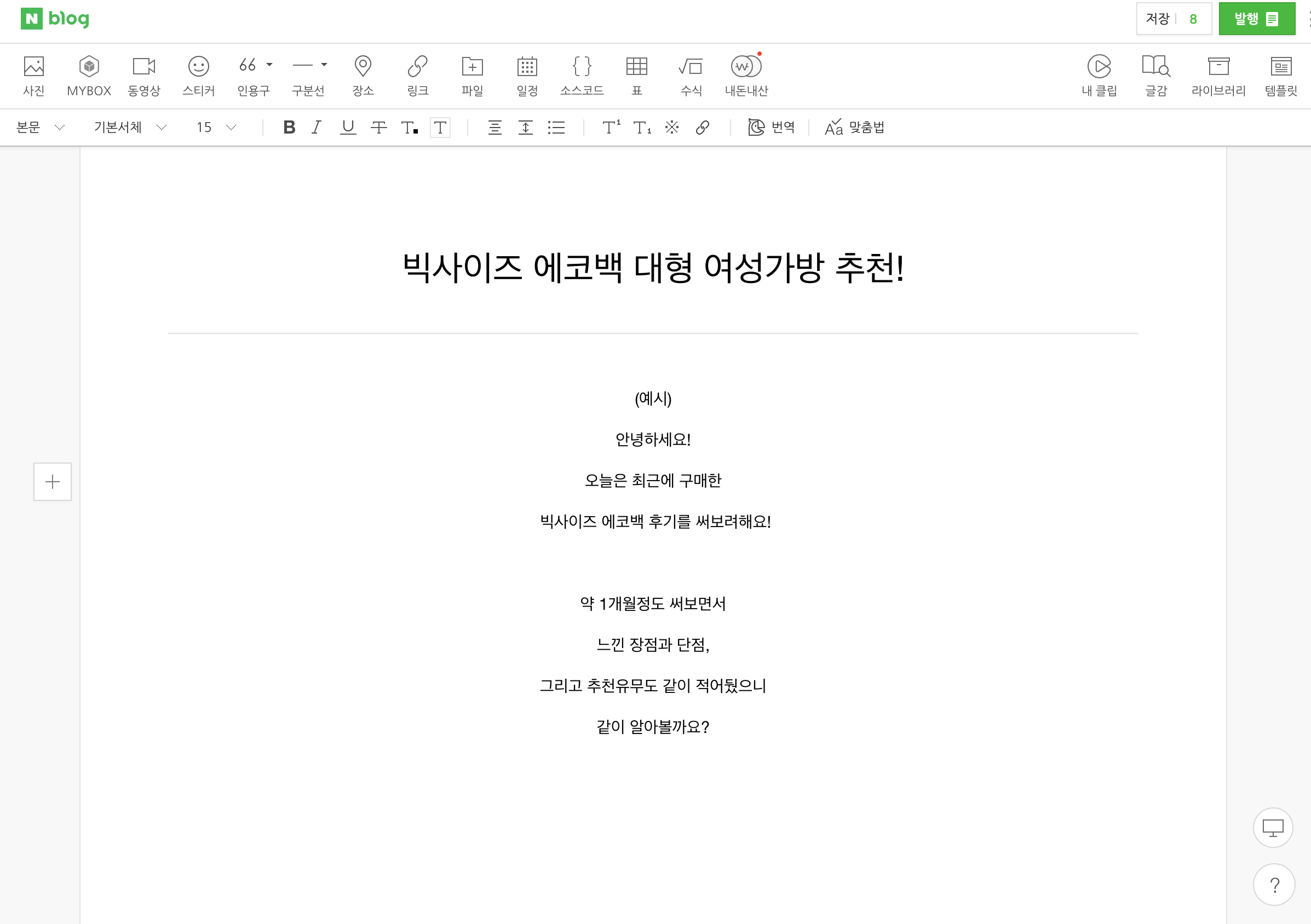
Task: Toggle Underline text formatting
Action: (348, 128)
